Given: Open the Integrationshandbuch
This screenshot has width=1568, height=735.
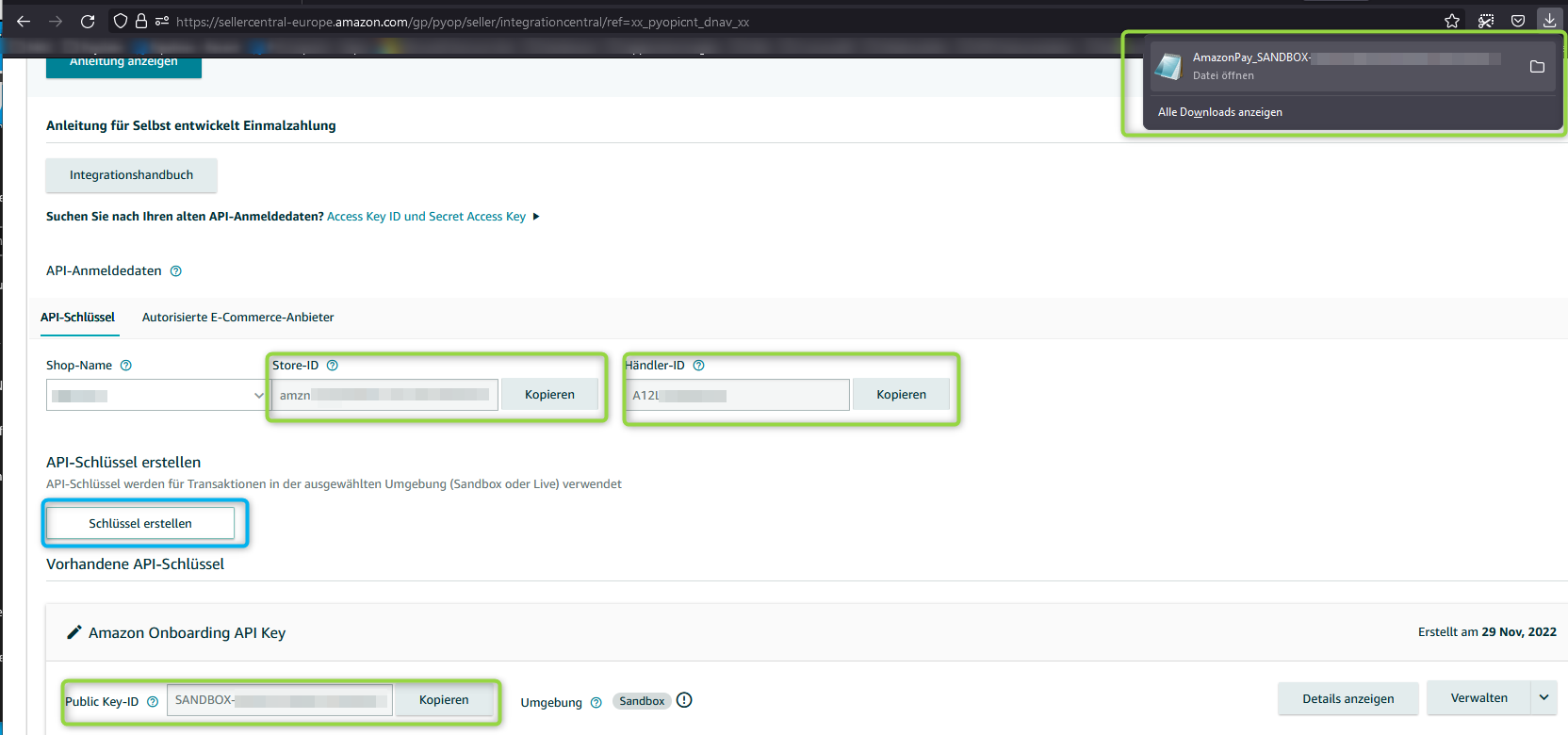Looking at the screenshot, I should (x=131, y=175).
